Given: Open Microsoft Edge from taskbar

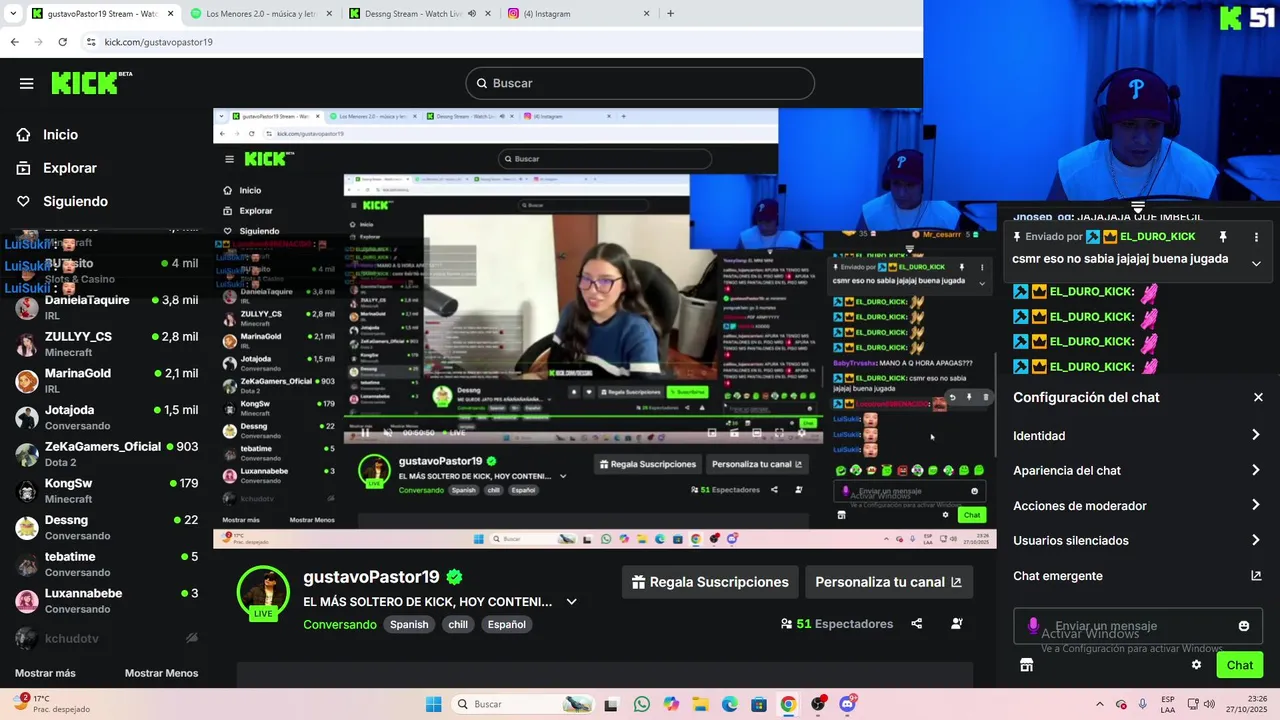Looking at the screenshot, I should (x=730, y=704).
